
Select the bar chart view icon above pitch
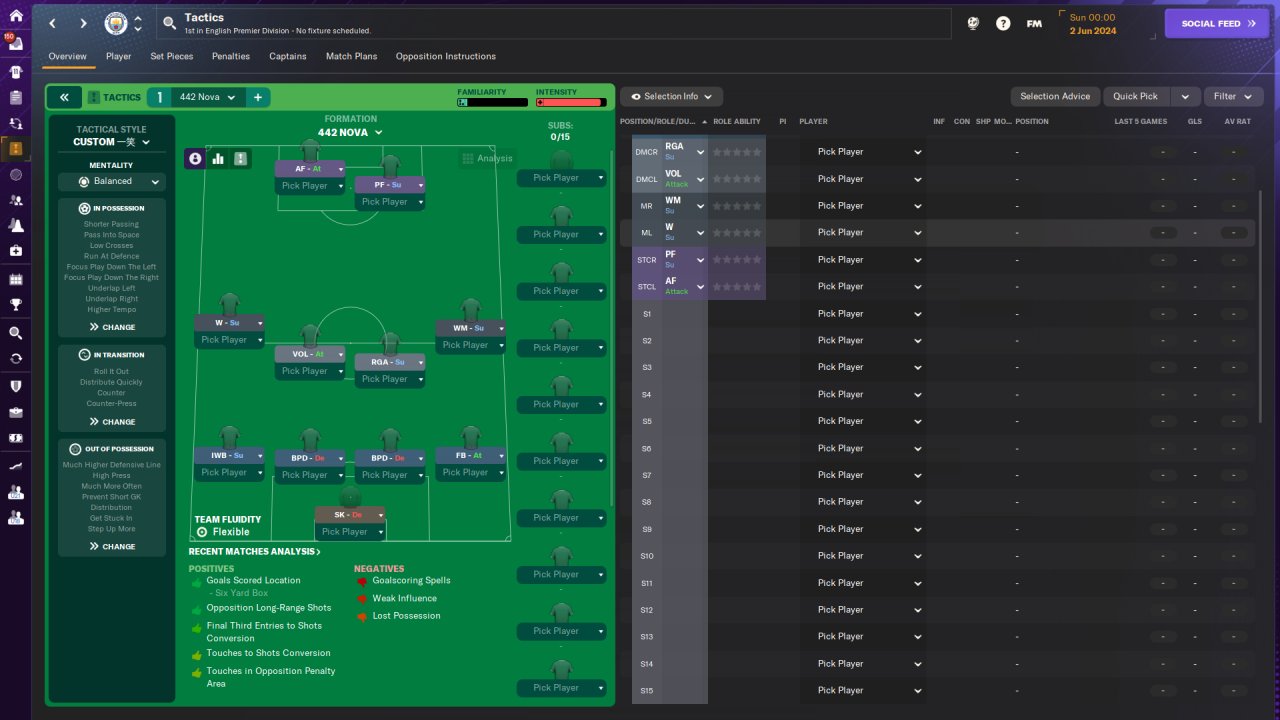[x=218, y=158]
